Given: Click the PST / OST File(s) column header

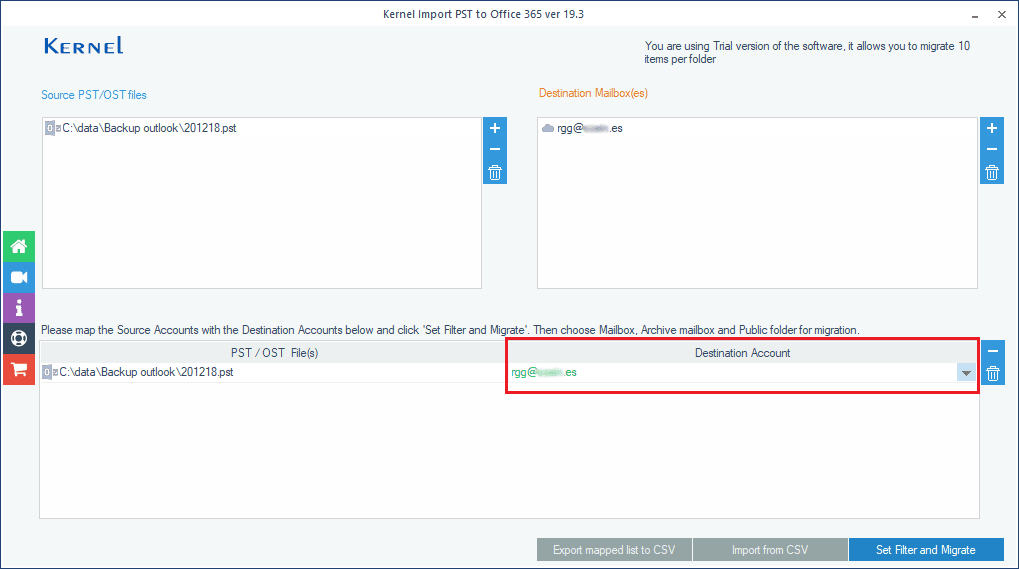Looking at the screenshot, I should click(274, 353).
